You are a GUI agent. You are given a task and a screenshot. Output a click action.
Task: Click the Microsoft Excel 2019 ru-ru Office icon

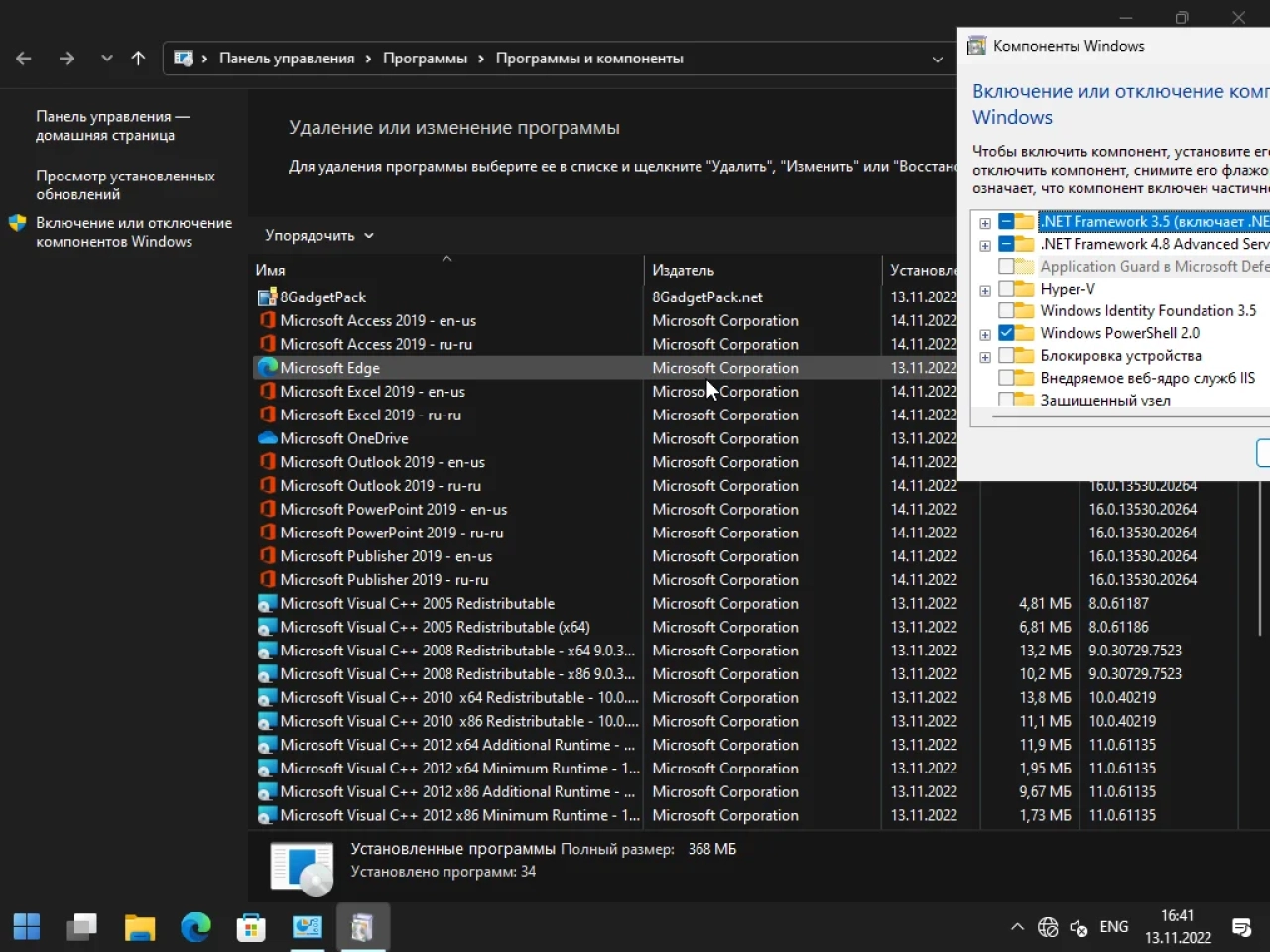click(x=267, y=415)
